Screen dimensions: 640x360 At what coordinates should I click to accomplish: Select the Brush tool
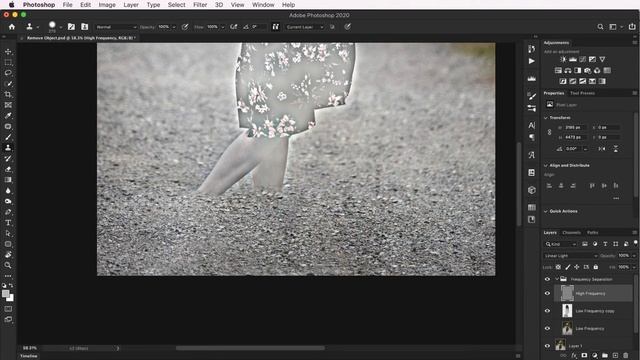[x=8, y=137]
